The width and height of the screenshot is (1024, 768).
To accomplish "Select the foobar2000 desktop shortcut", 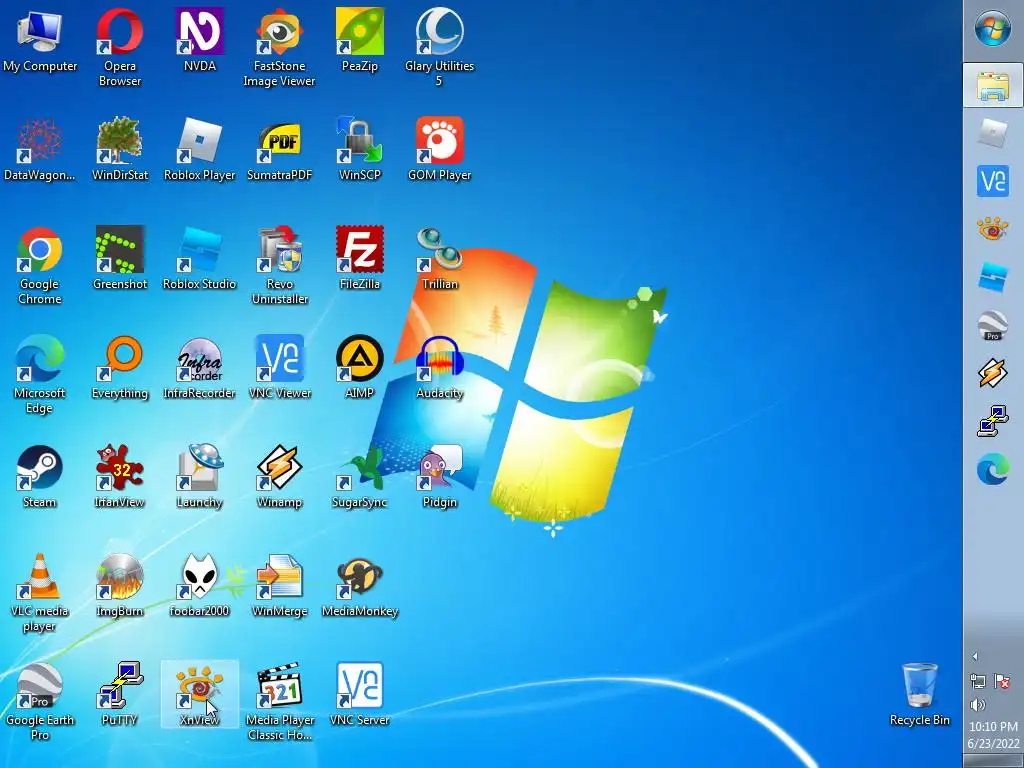I will tap(200, 586).
